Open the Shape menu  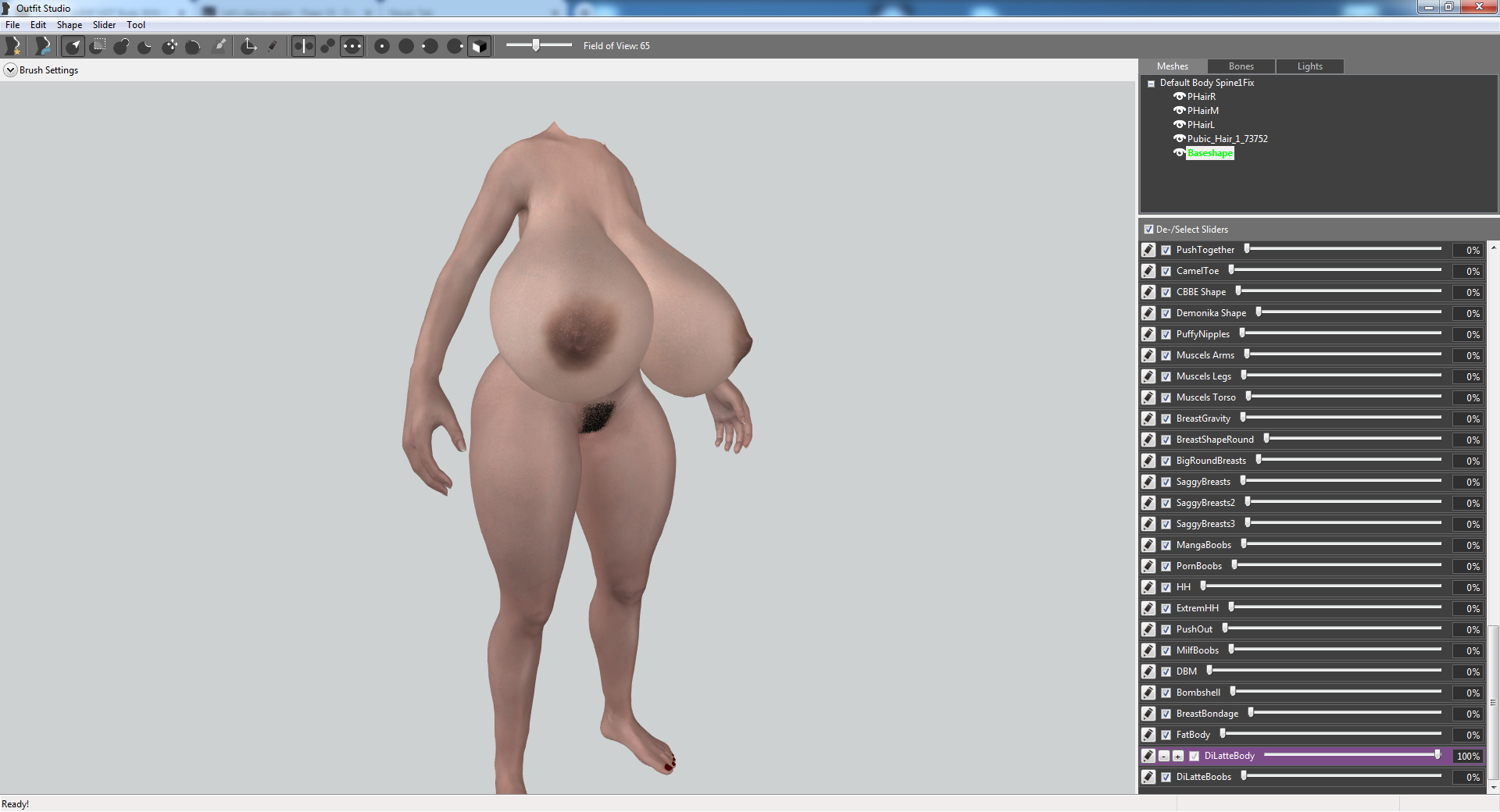[70, 25]
